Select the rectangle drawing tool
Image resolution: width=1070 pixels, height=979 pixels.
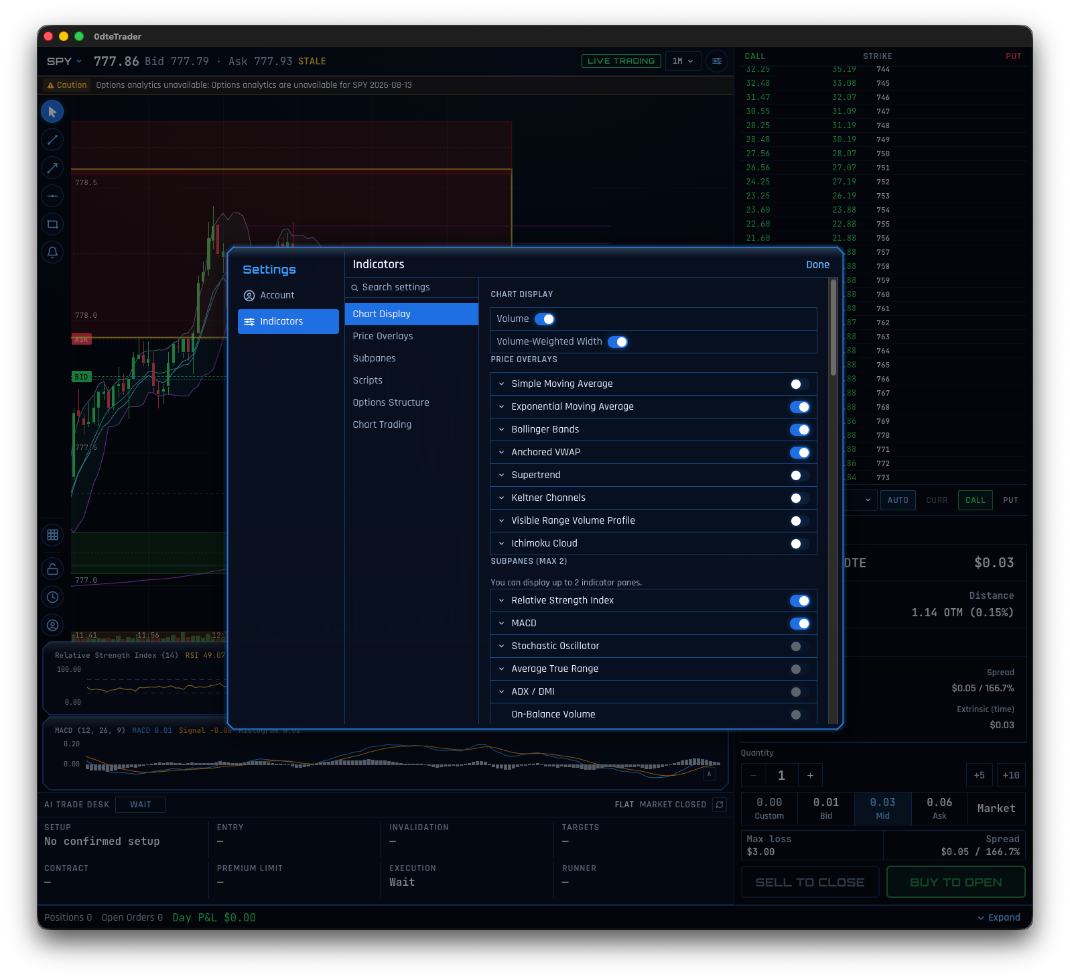pyautogui.click(x=53, y=224)
